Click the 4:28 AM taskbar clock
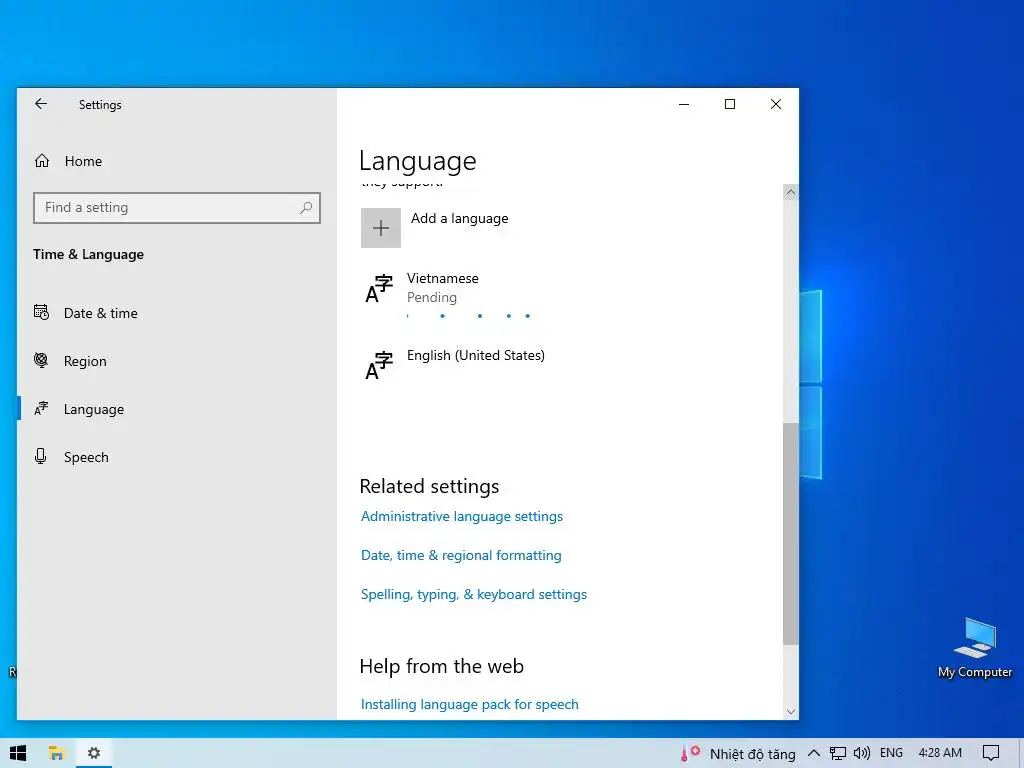Image resolution: width=1024 pixels, height=768 pixels. [940, 753]
